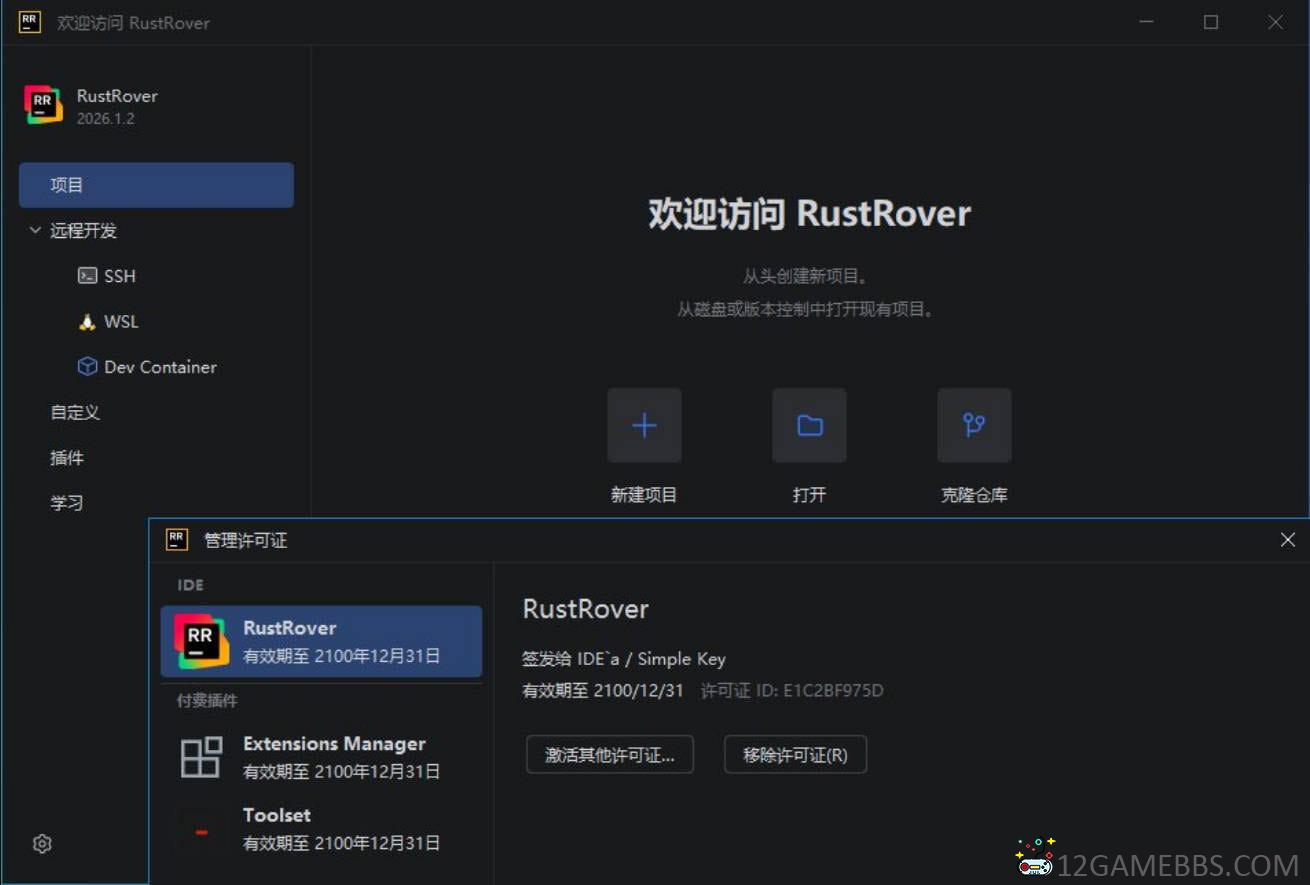Click the 从头创建新项目。 text
Screen dimensions: 1310x885
click(805, 276)
